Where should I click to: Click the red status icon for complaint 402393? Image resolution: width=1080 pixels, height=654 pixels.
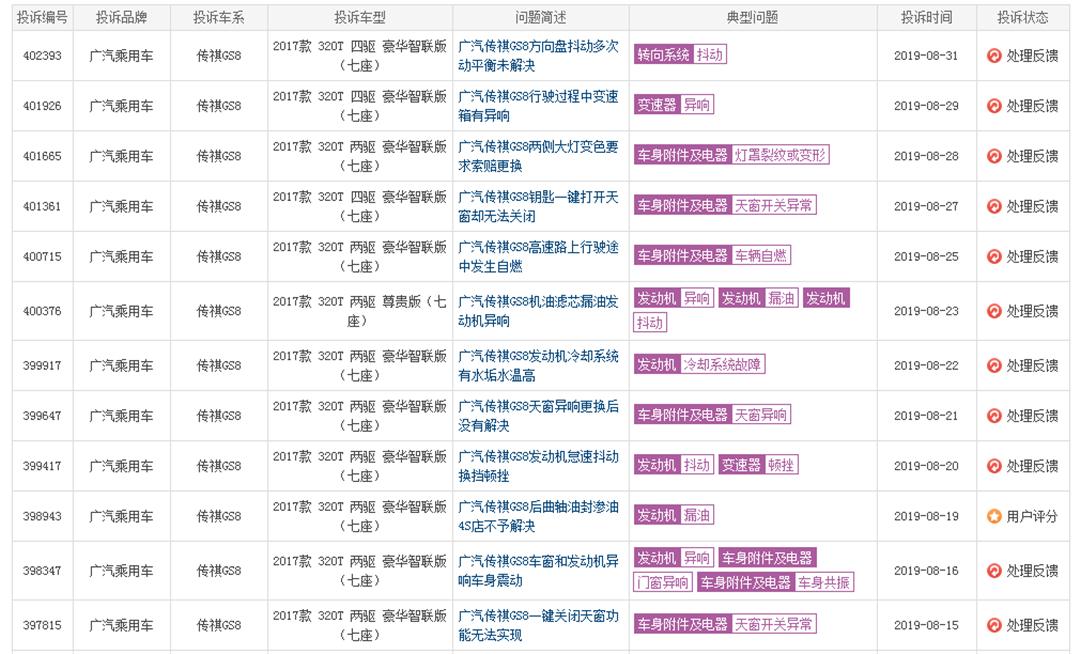(x=994, y=56)
